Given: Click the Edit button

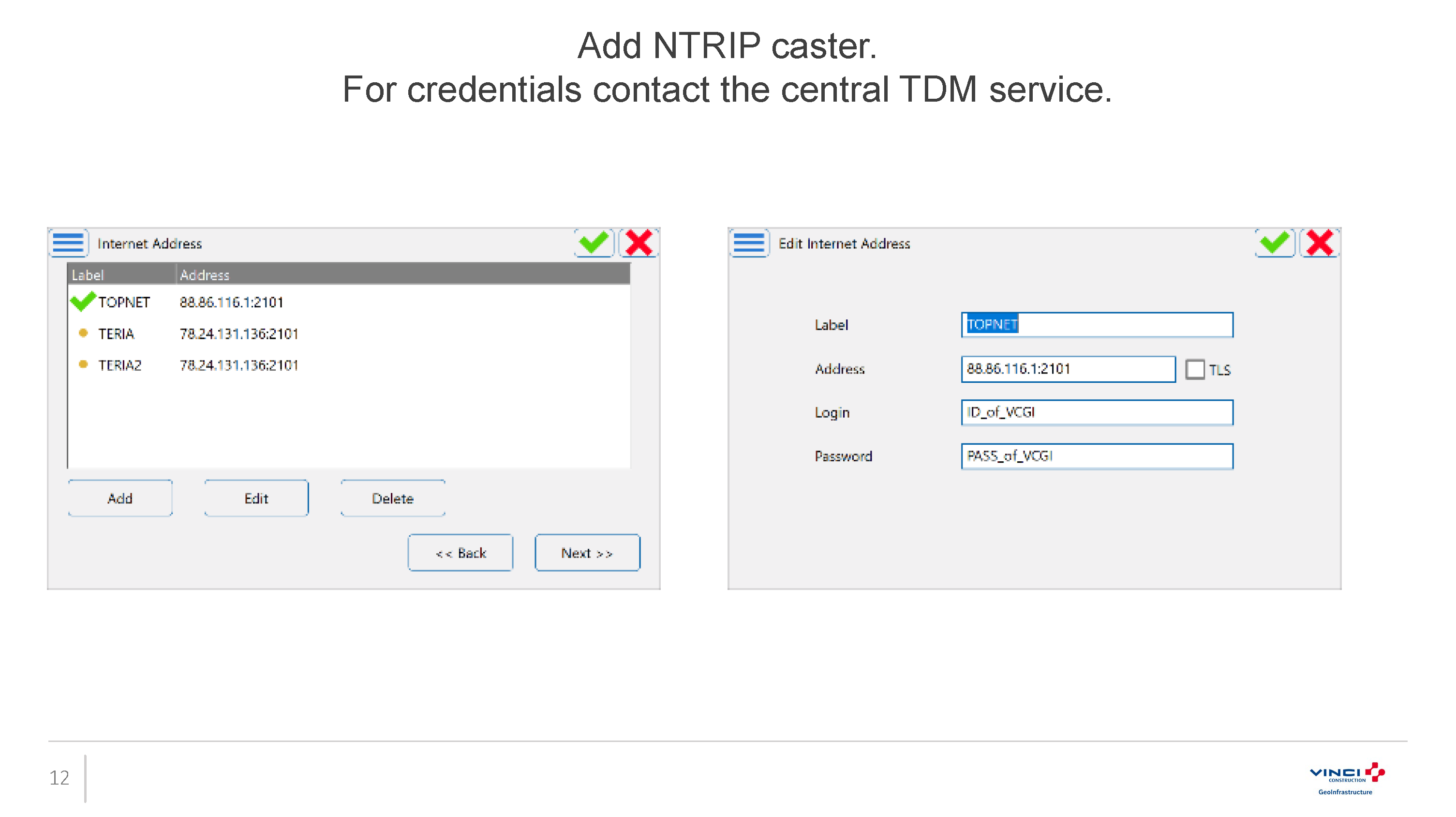Looking at the screenshot, I should [x=256, y=498].
